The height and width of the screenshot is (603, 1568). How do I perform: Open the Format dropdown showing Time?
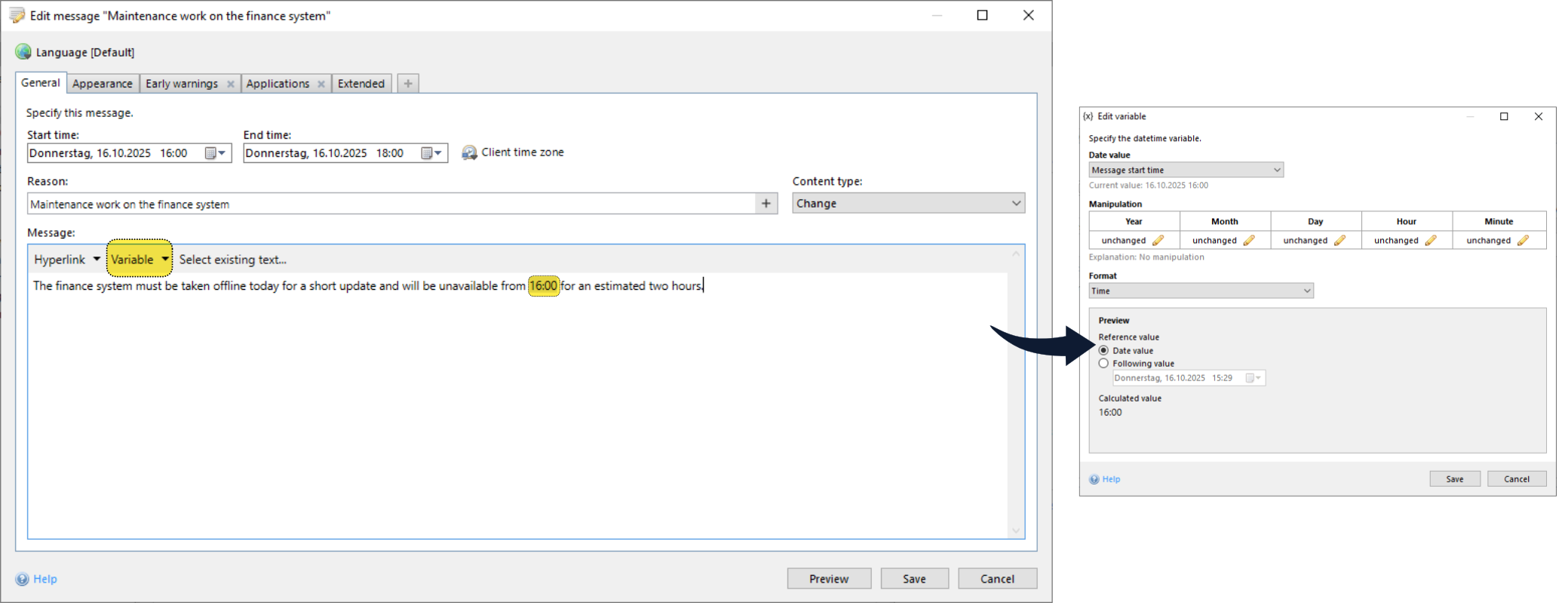coord(1201,291)
